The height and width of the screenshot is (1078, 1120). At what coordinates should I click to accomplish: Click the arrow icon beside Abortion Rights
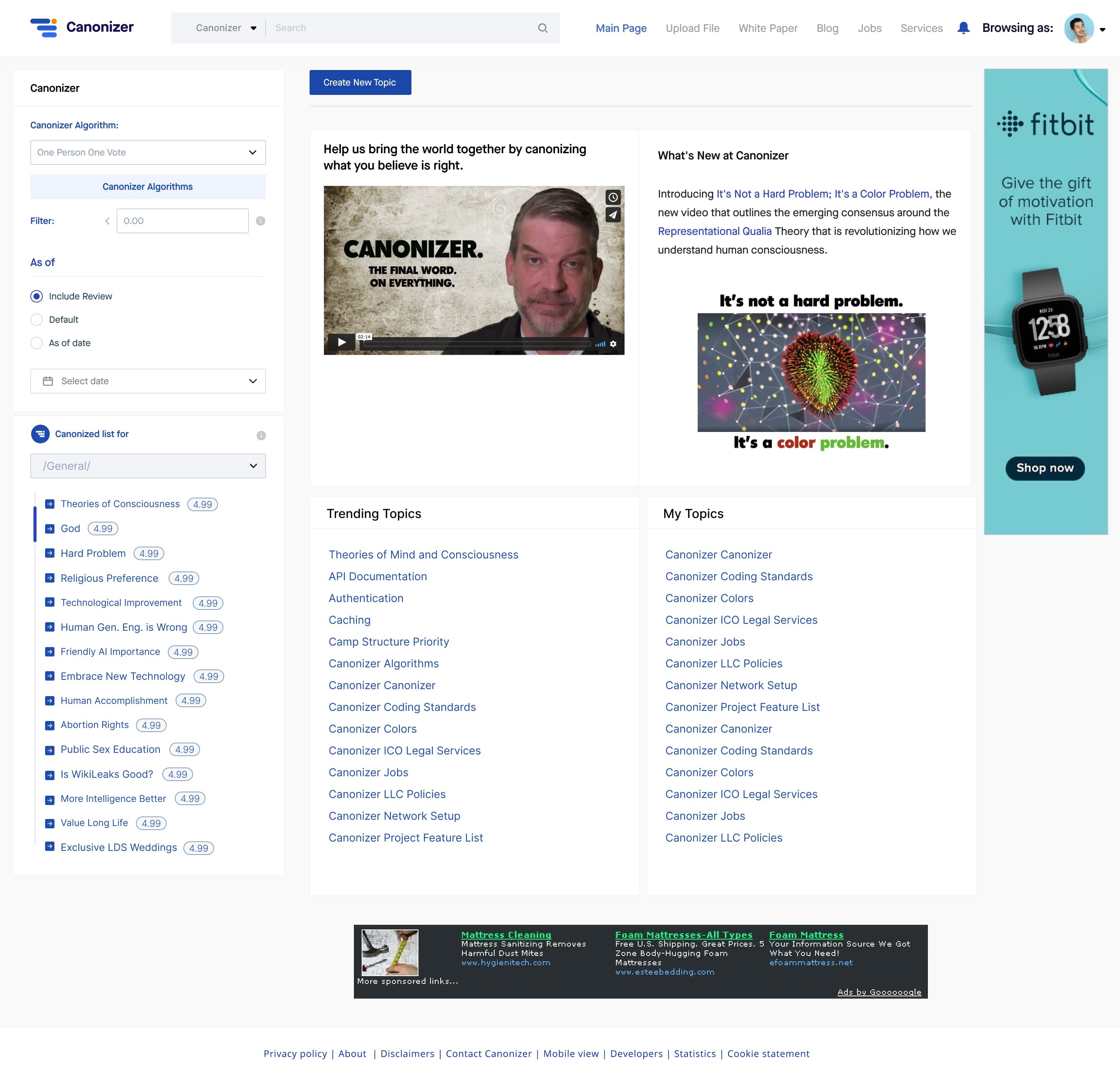click(50, 725)
